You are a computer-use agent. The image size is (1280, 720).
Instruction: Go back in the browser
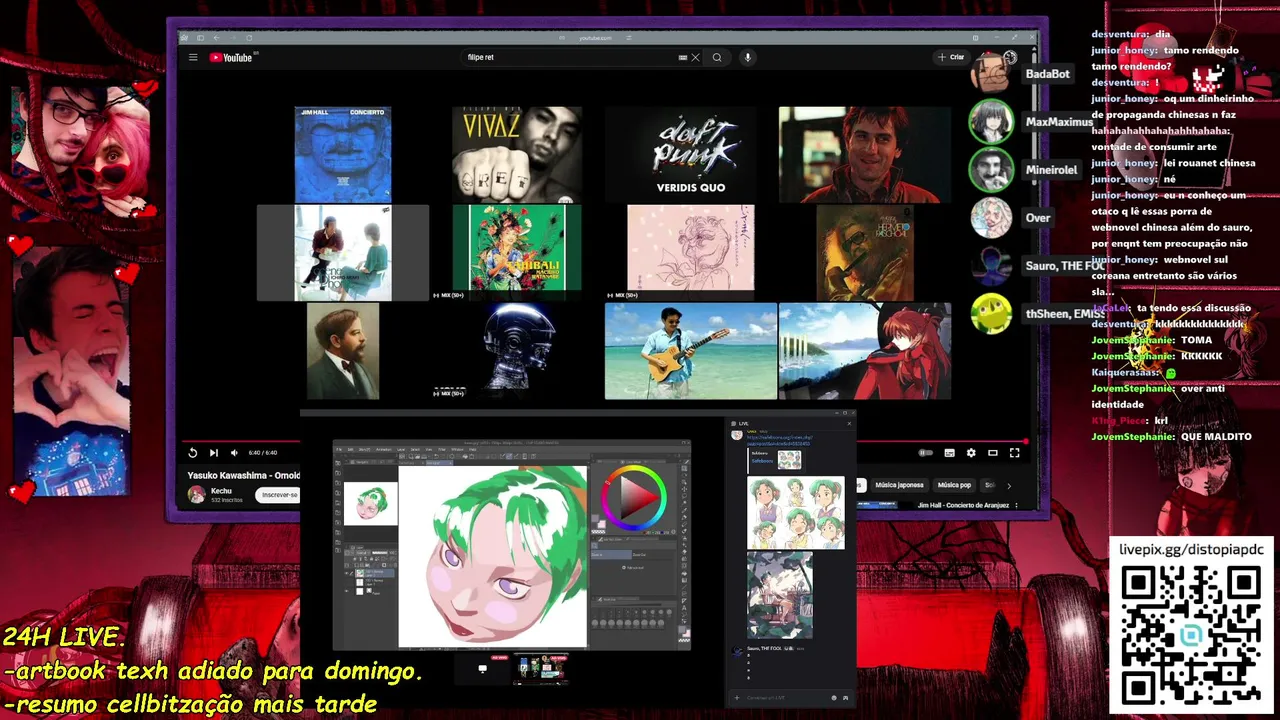(x=217, y=38)
